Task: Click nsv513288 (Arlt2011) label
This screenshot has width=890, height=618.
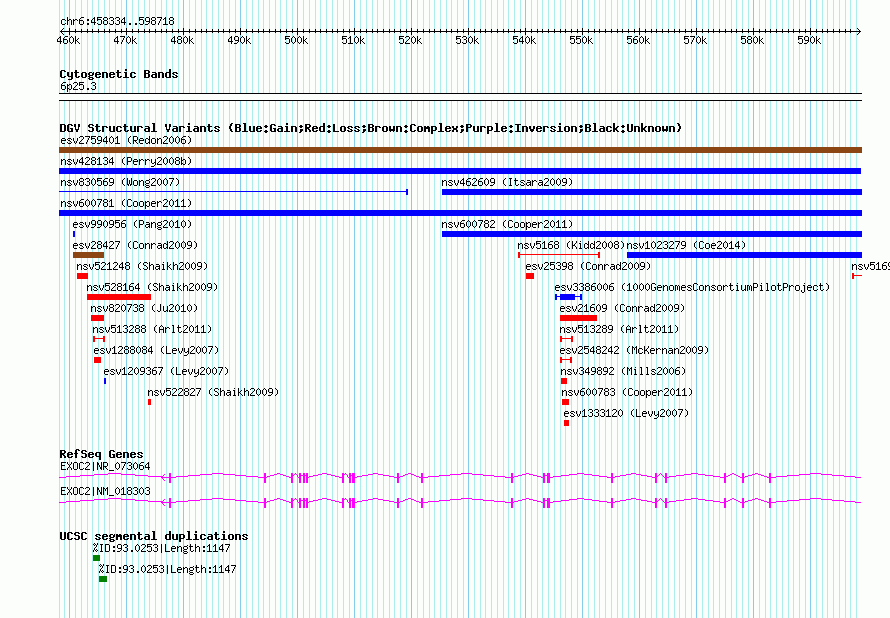Action: pos(152,329)
